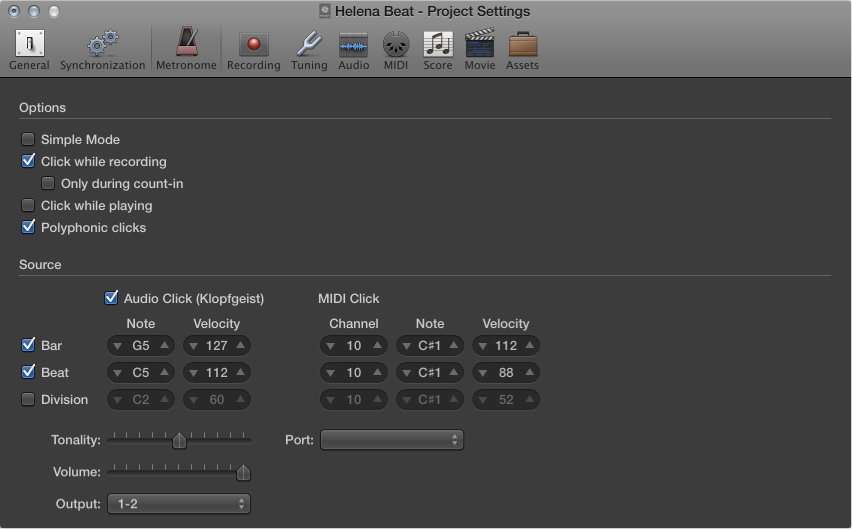The width and height of the screenshot is (852, 530).
Task: Enable Click while playing
Action: click(x=28, y=205)
